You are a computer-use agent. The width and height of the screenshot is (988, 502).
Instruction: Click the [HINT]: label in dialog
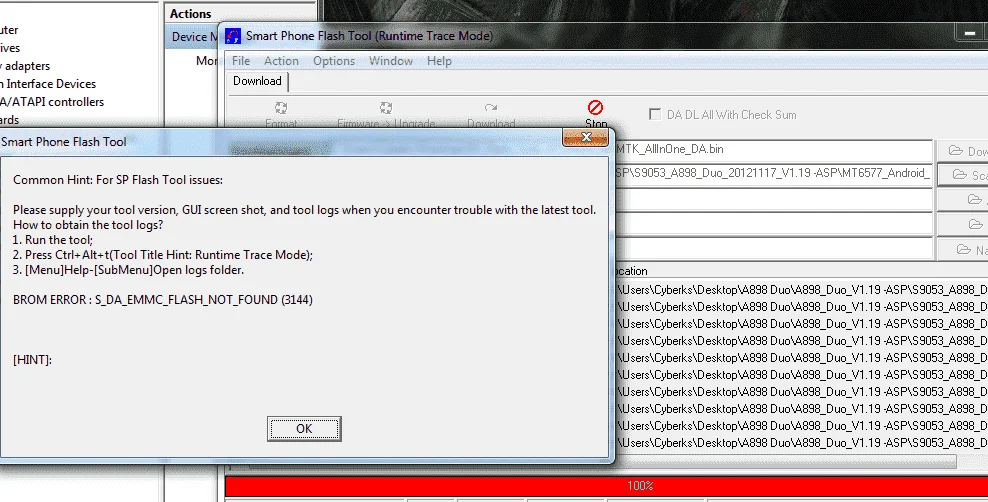32,360
